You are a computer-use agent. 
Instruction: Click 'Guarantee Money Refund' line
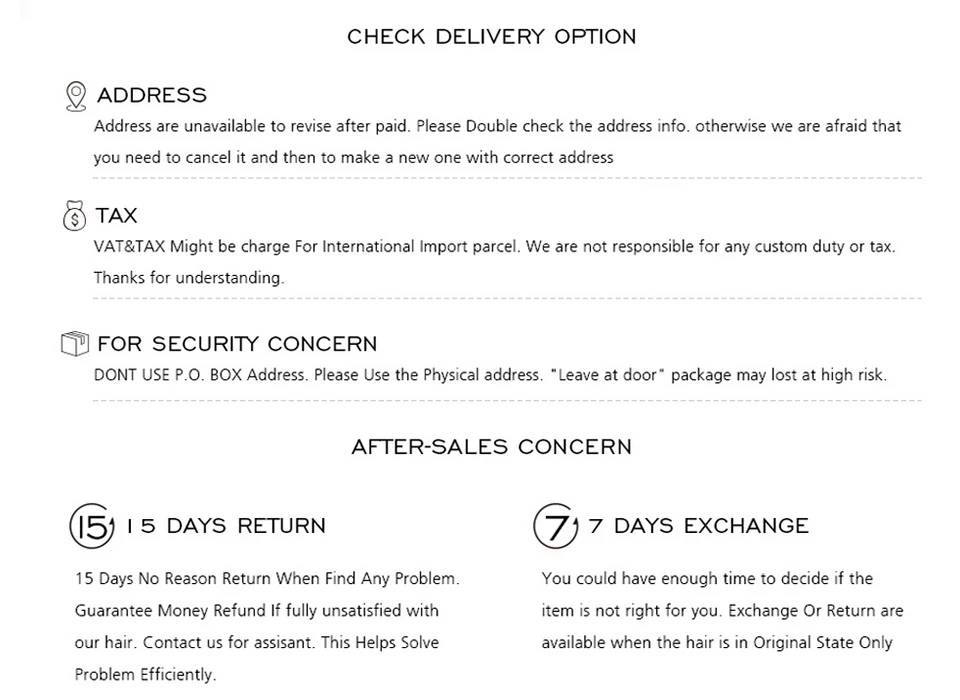coord(257,611)
